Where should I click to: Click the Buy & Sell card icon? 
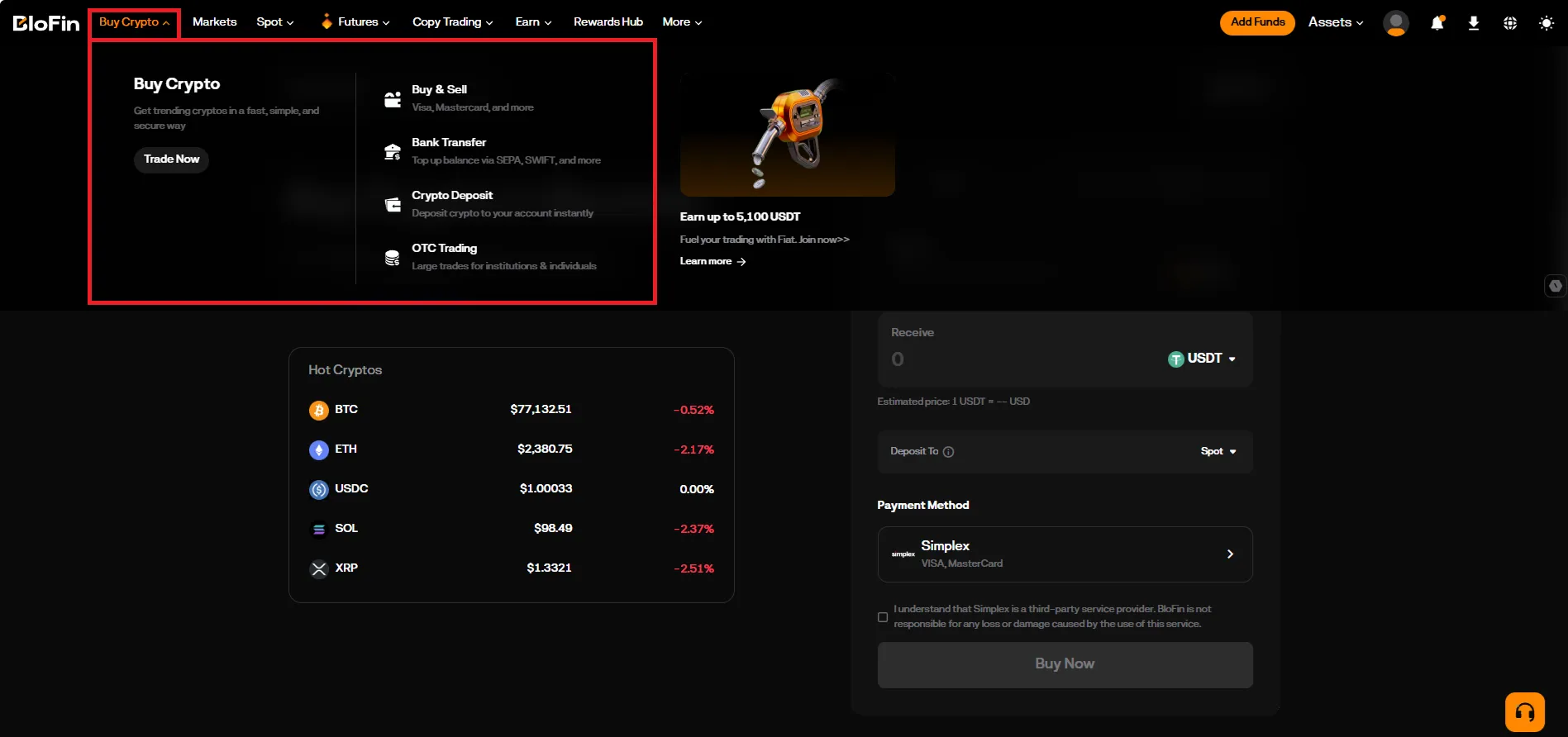coord(393,99)
